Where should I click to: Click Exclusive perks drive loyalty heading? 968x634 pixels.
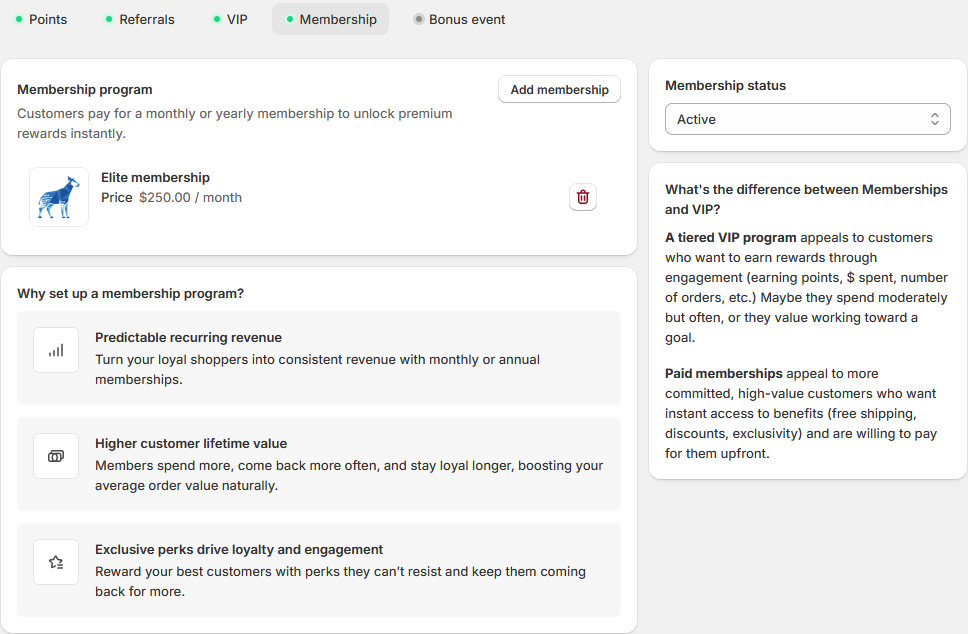tap(239, 549)
